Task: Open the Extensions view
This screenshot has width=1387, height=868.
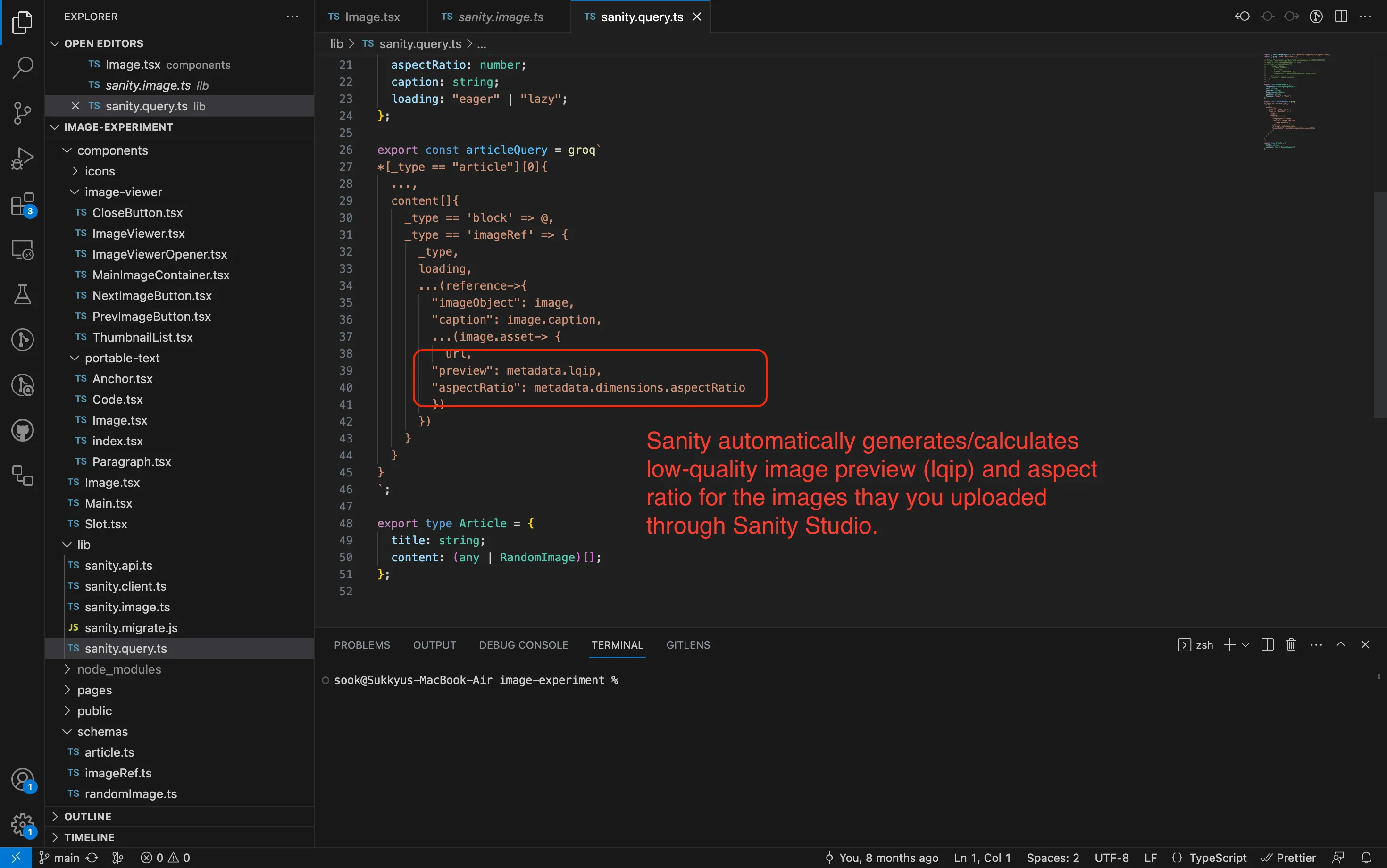Action: 22,204
